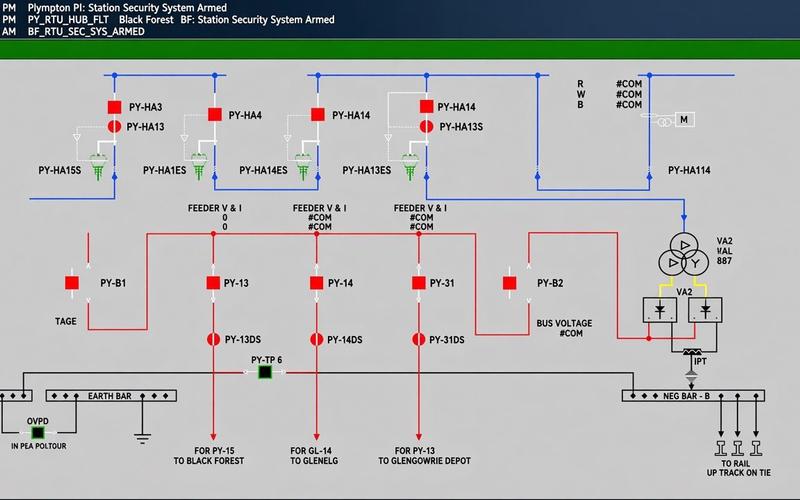Click the PY-HA14 breaker above PY-HA14ES
Image resolution: width=800 pixels, height=500 pixels.
point(318,115)
